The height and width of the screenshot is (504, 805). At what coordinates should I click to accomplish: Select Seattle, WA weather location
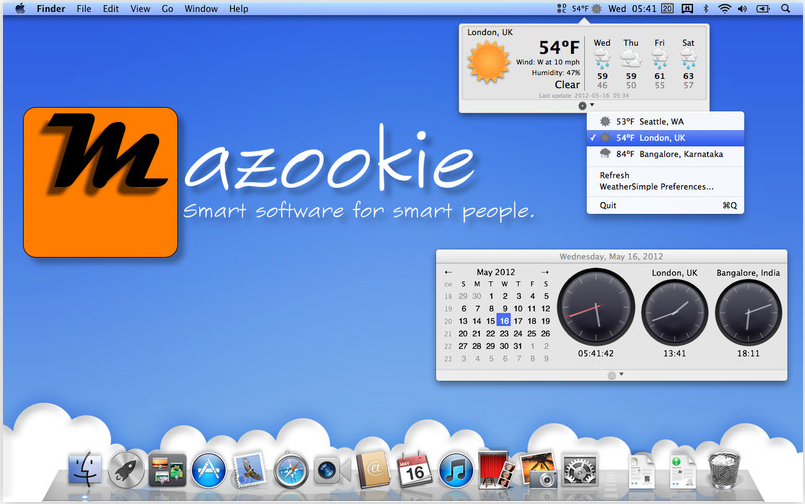tap(665, 122)
